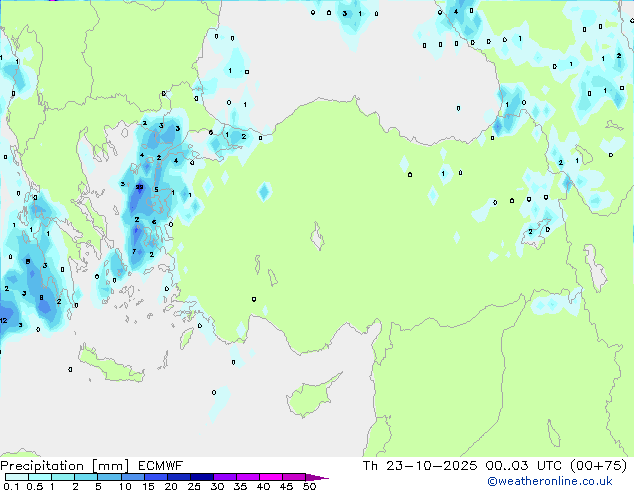Click the "45" legend scale label
This screenshot has height=490, width=634.
point(286,486)
